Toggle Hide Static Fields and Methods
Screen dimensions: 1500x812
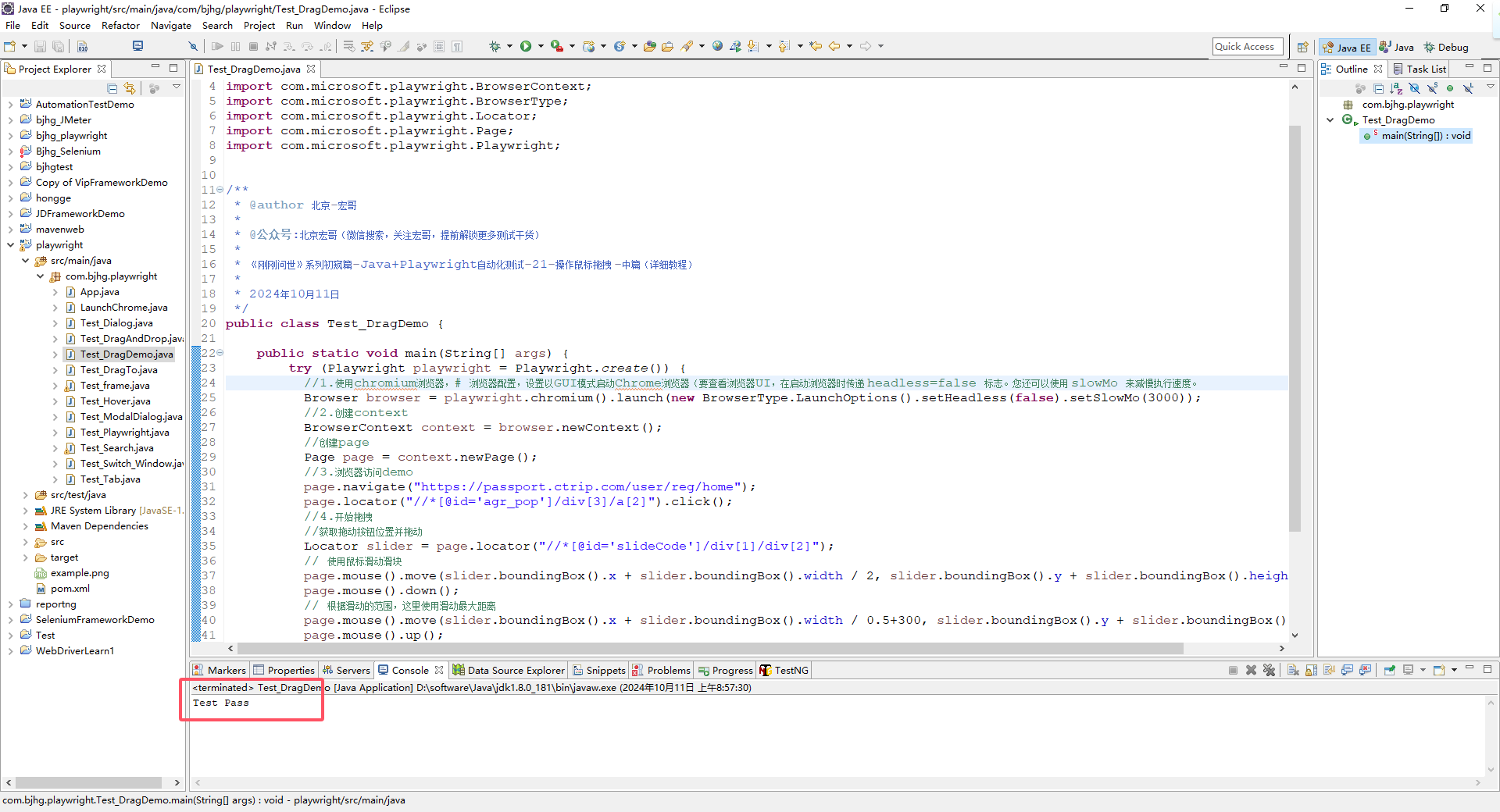pos(1432,88)
